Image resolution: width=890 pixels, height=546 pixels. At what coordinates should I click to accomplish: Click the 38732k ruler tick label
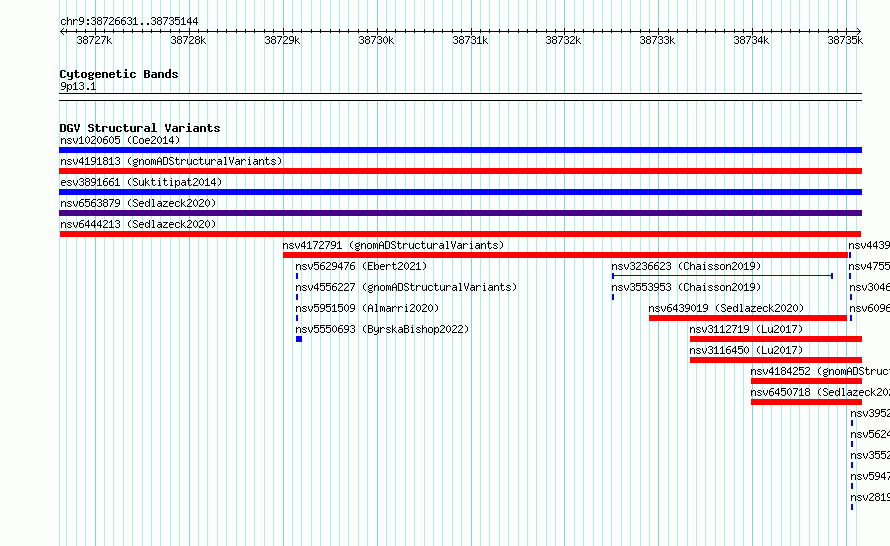coord(563,40)
